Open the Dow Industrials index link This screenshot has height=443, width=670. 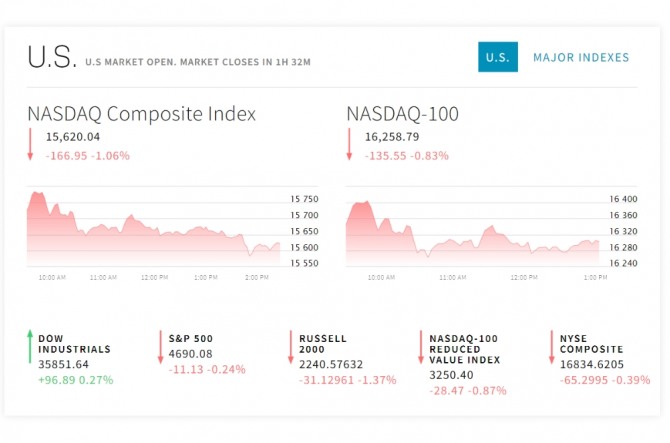point(74,344)
